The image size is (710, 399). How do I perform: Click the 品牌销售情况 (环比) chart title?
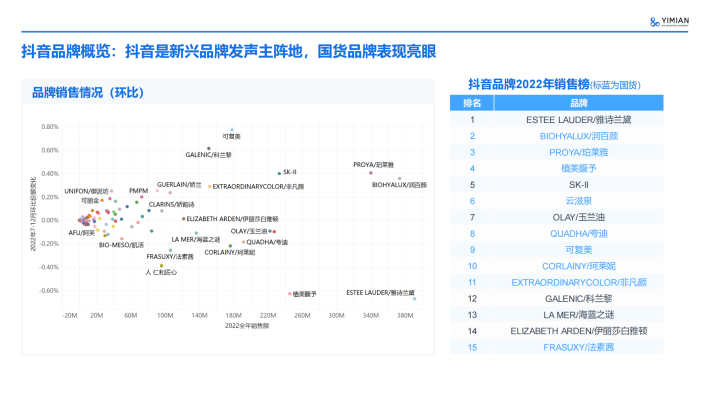point(88,93)
